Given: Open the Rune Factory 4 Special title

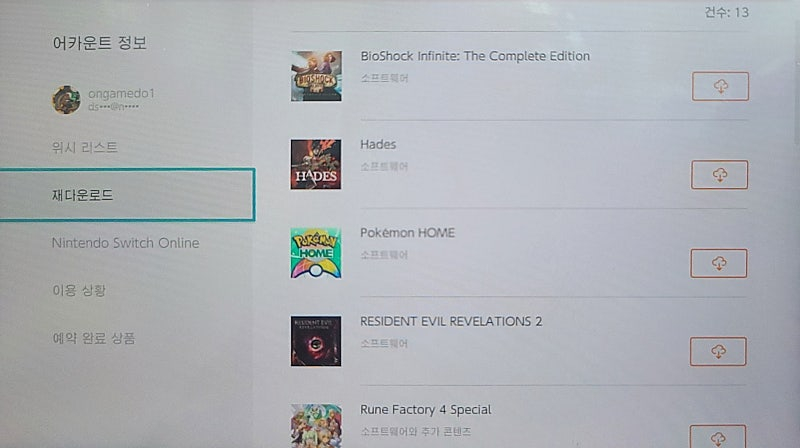Looking at the screenshot, I should pyautogui.click(x=426, y=410).
